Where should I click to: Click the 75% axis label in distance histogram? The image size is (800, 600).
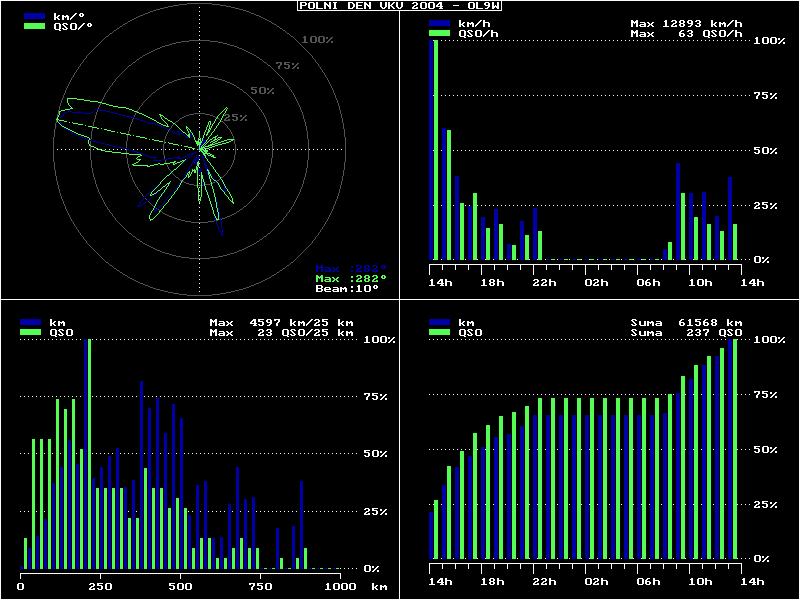[375, 396]
